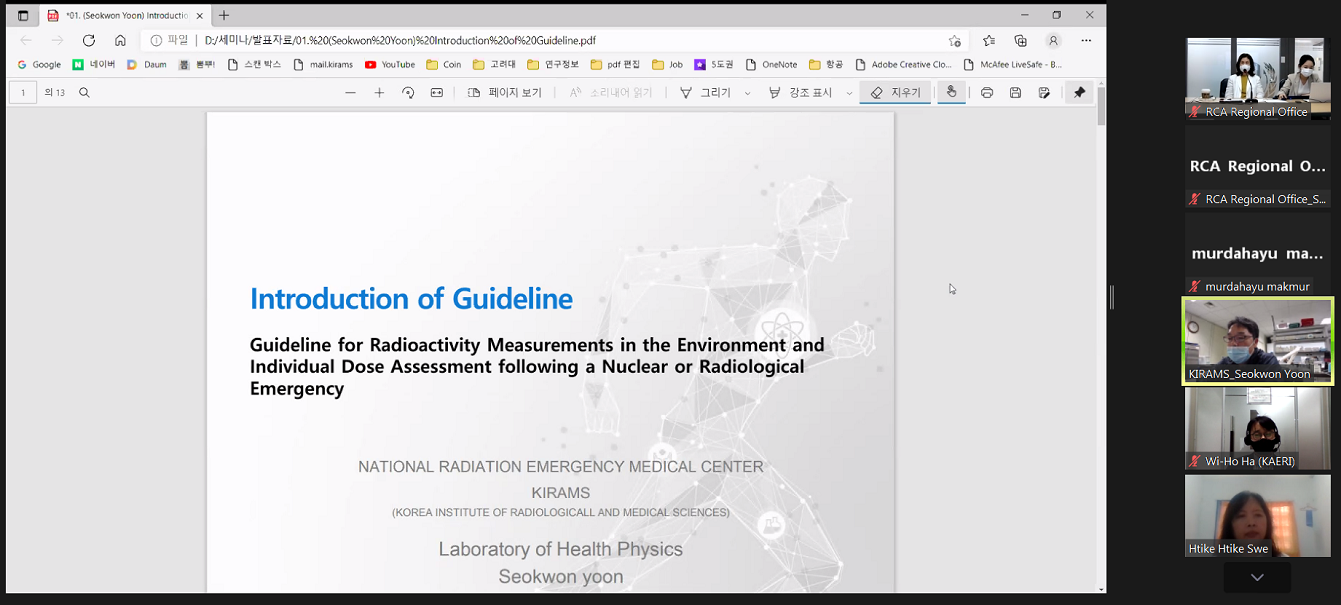
Task: Save the PDF as a copy
Action: pos(1044,93)
